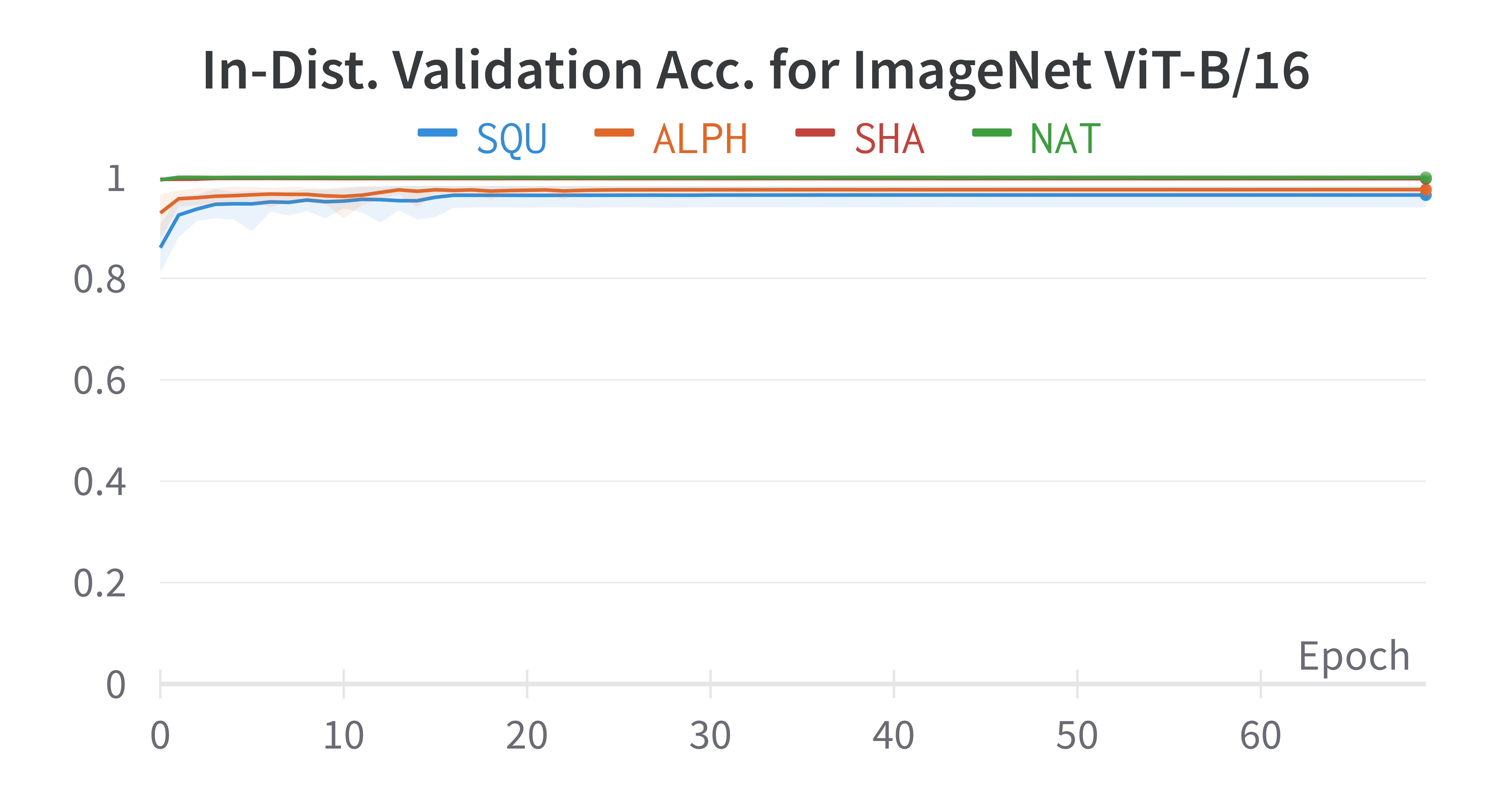Toggle the SQU series legend label
Screen dimensions: 1512x794
(x=511, y=139)
